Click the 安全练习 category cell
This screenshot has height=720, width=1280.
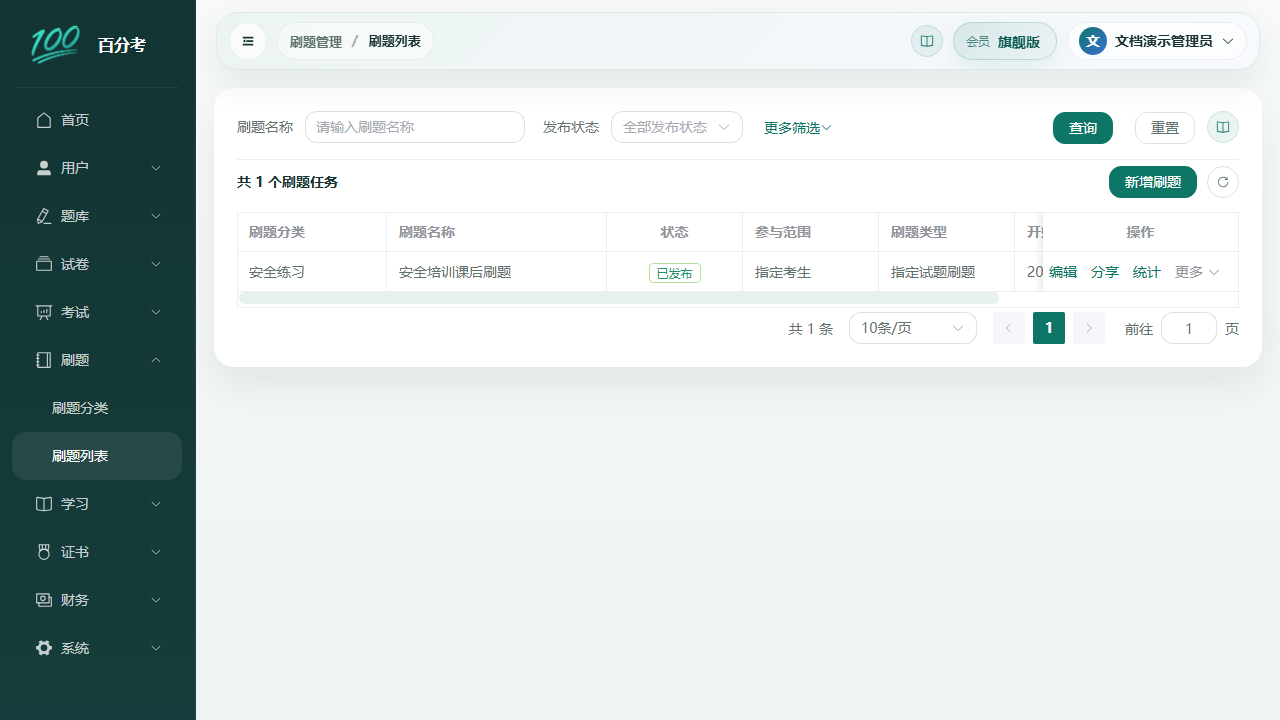coord(312,272)
